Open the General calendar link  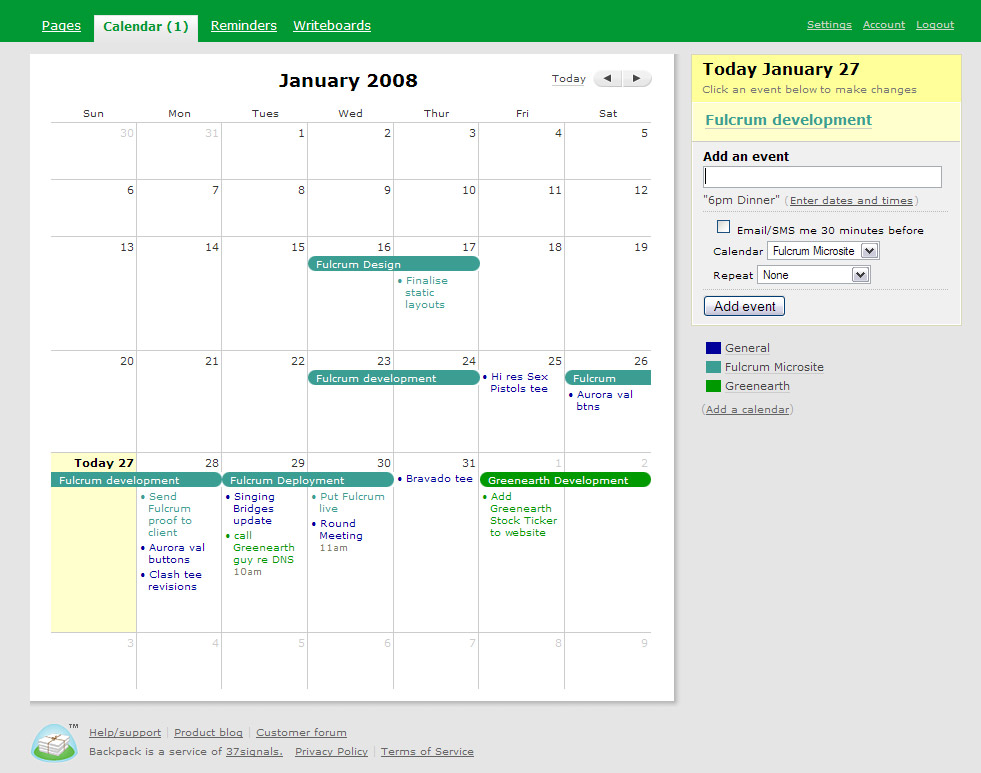(x=748, y=348)
